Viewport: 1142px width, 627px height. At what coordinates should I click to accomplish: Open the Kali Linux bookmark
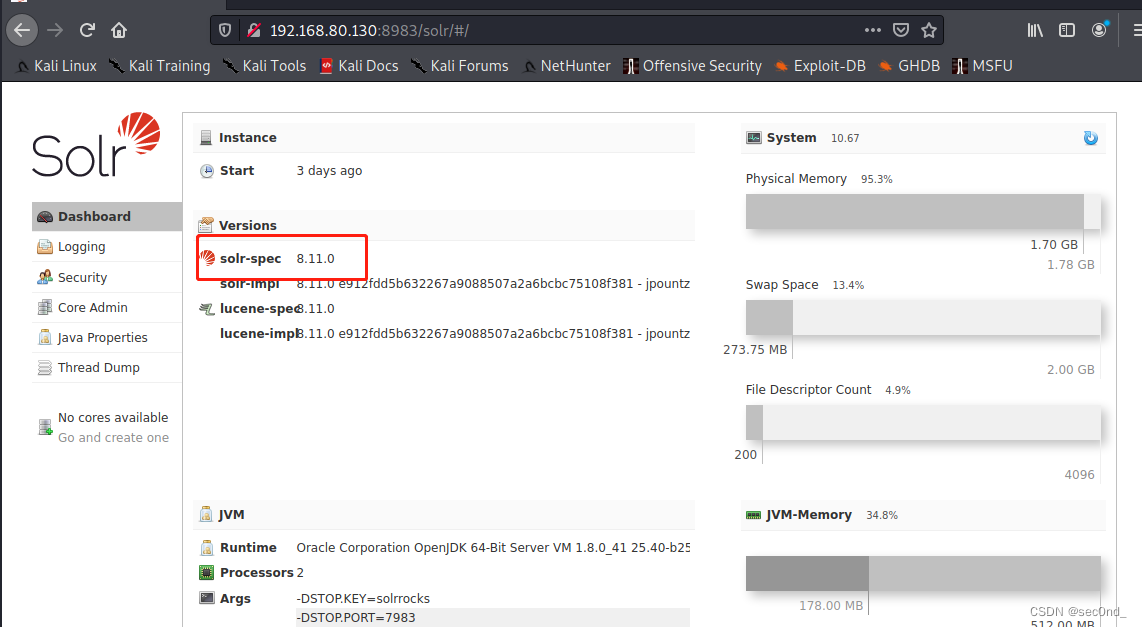pyautogui.click(x=57, y=66)
